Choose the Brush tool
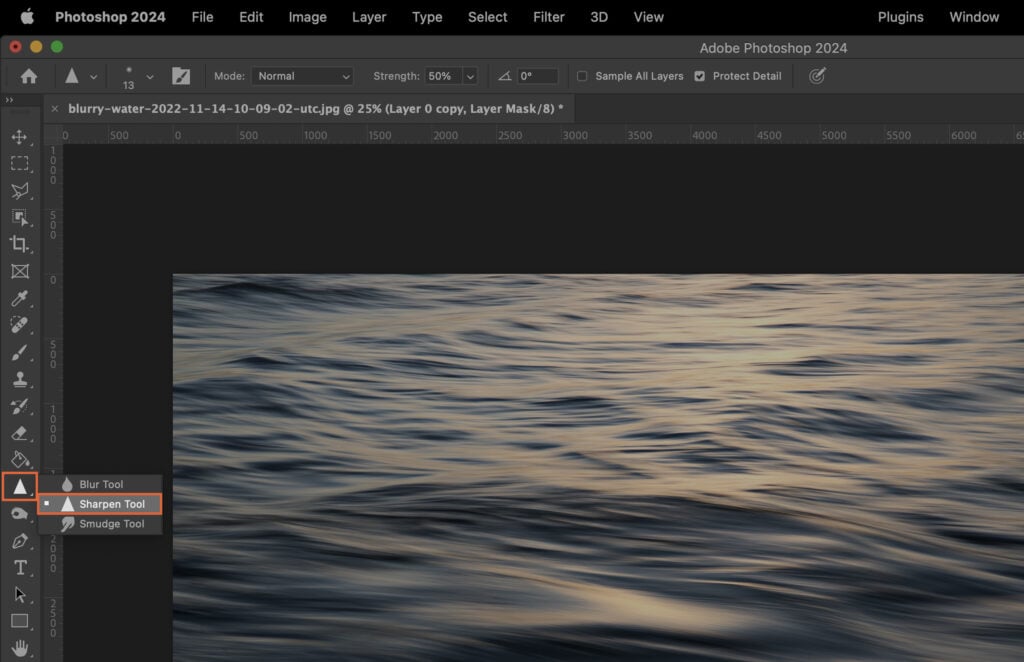 [20, 352]
